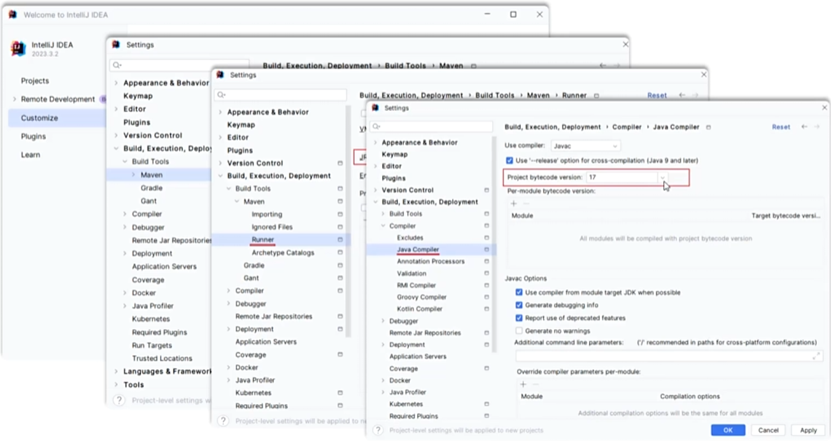Open the Use compiler Javac dropdown
Image resolution: width=831 pixels, height=441 pixels.
586,146
